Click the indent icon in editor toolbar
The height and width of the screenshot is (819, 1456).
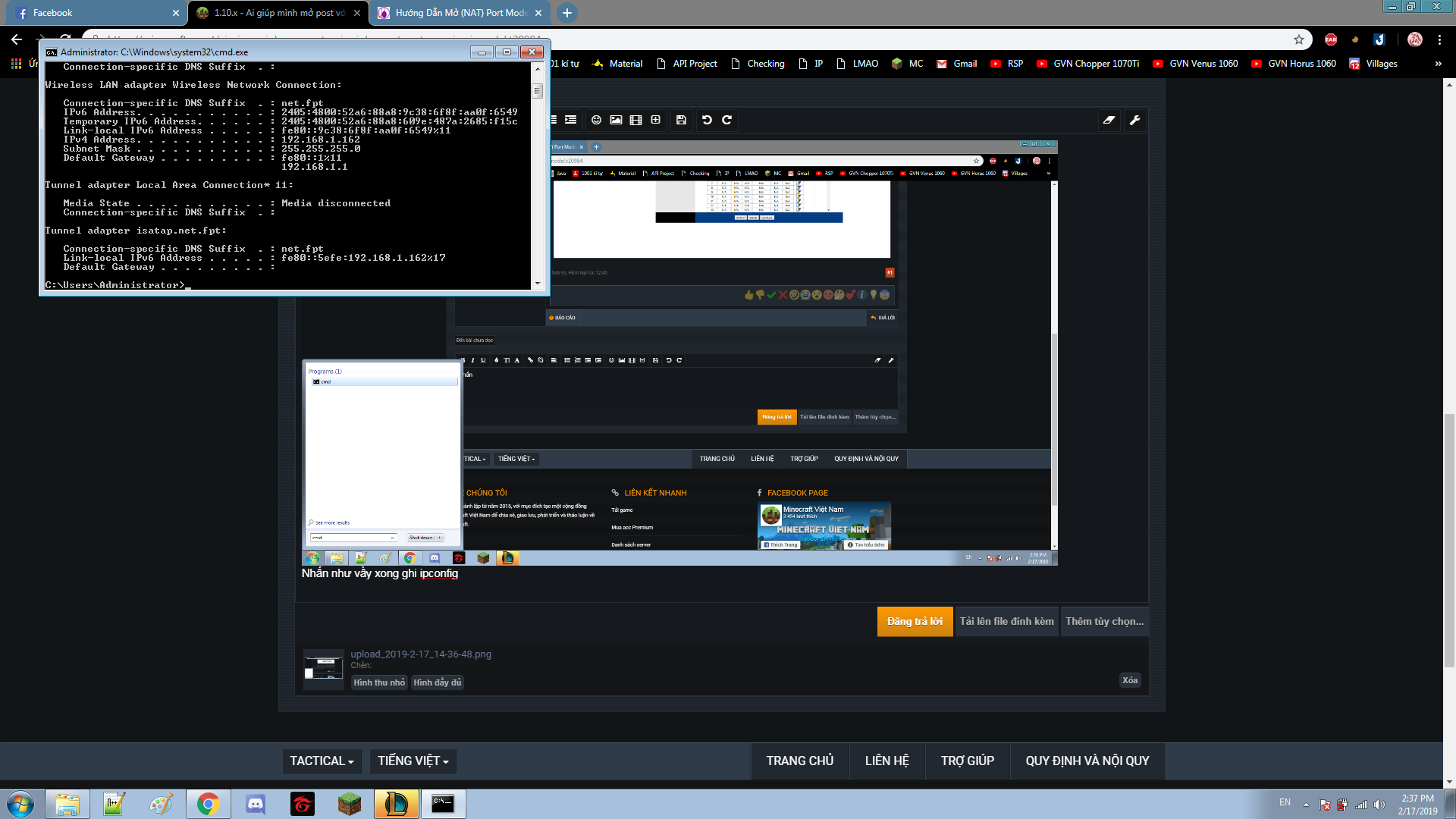570,120
